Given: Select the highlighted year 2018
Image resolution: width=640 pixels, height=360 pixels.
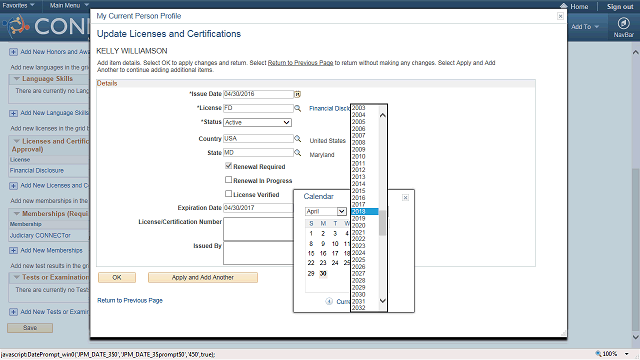Looking at the screenshot, I should (x=364, y=211).
